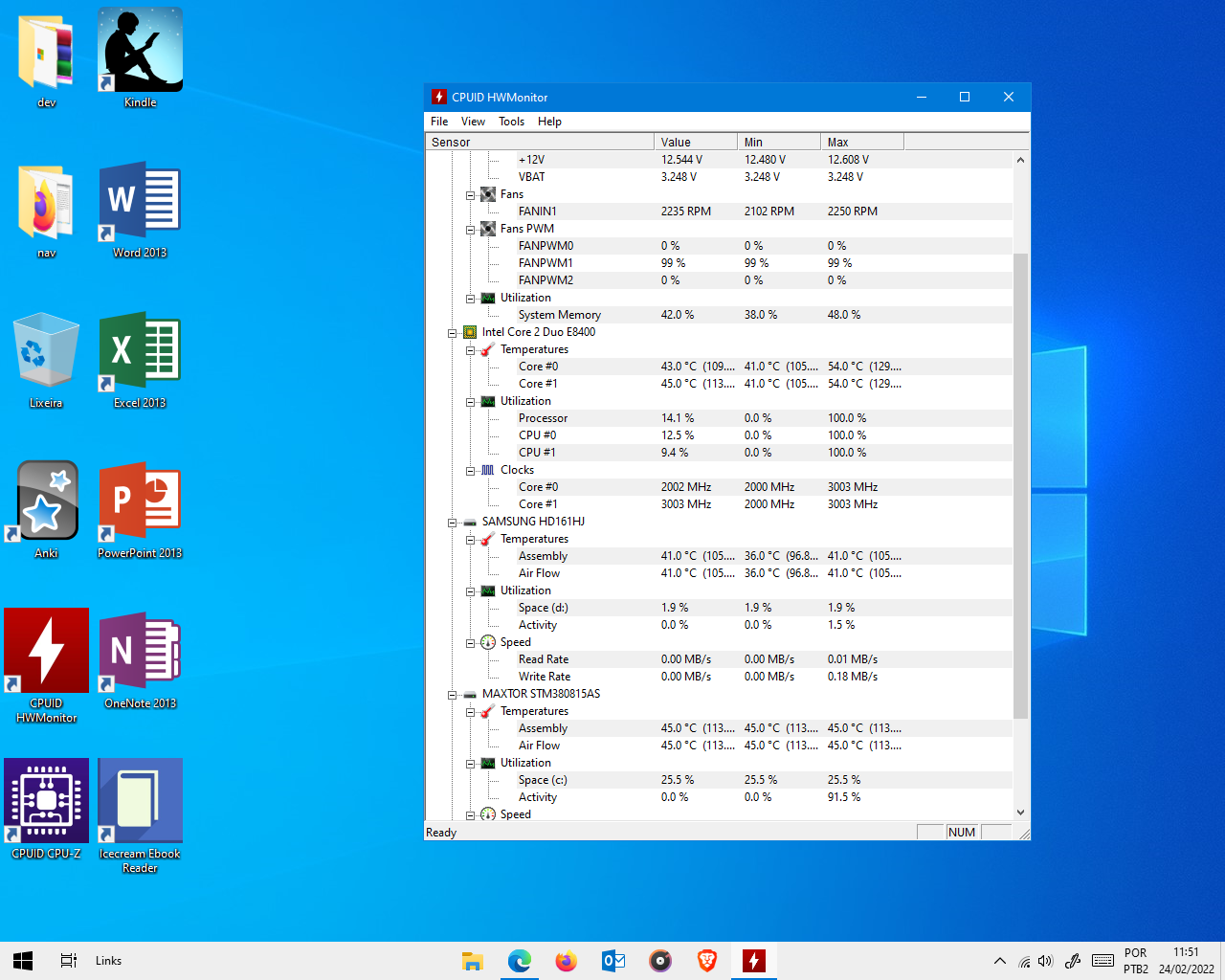Screen dimensions: 1225x980
Task: Open the nav folder icon
Action: click(x=46, y=211)
